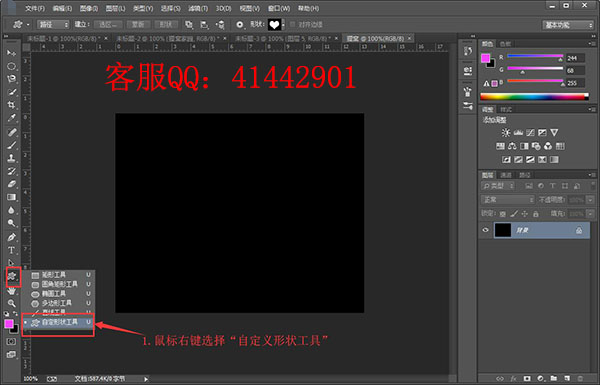
Task: Toggle Quick Mask mode icon
Action: pos(11,341)
